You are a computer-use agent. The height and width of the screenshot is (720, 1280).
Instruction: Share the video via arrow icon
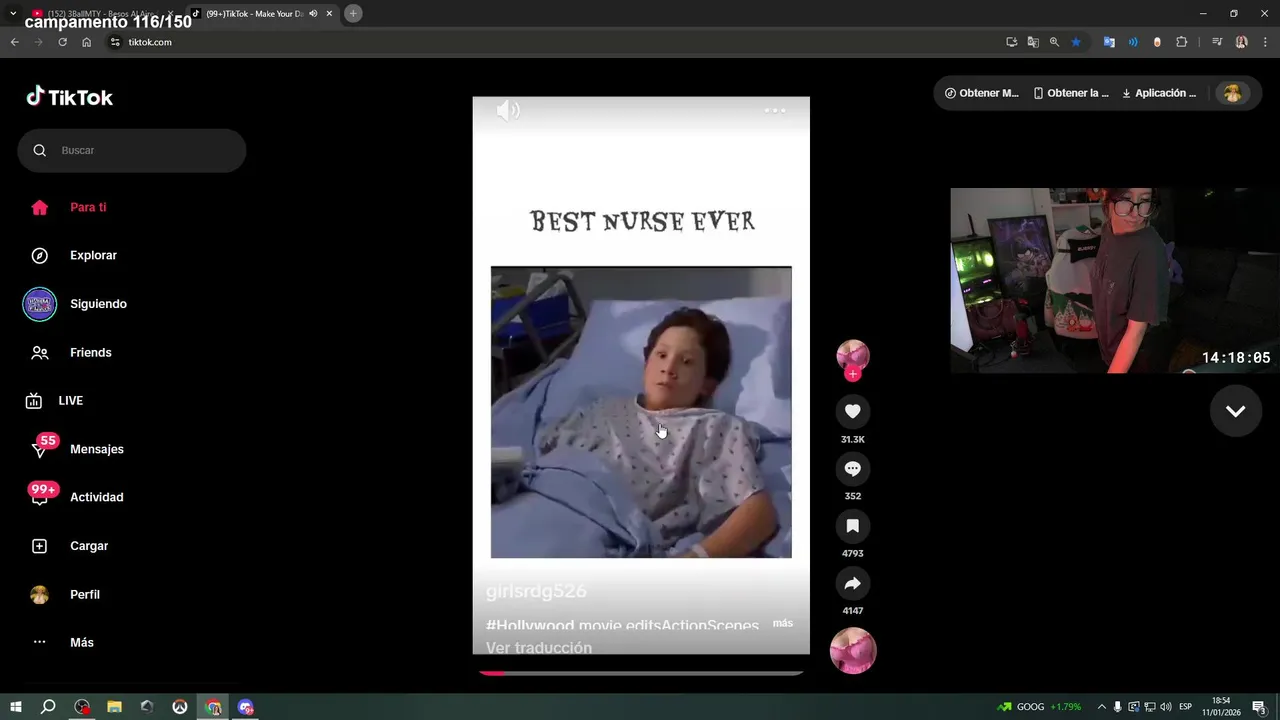point(853,583)
